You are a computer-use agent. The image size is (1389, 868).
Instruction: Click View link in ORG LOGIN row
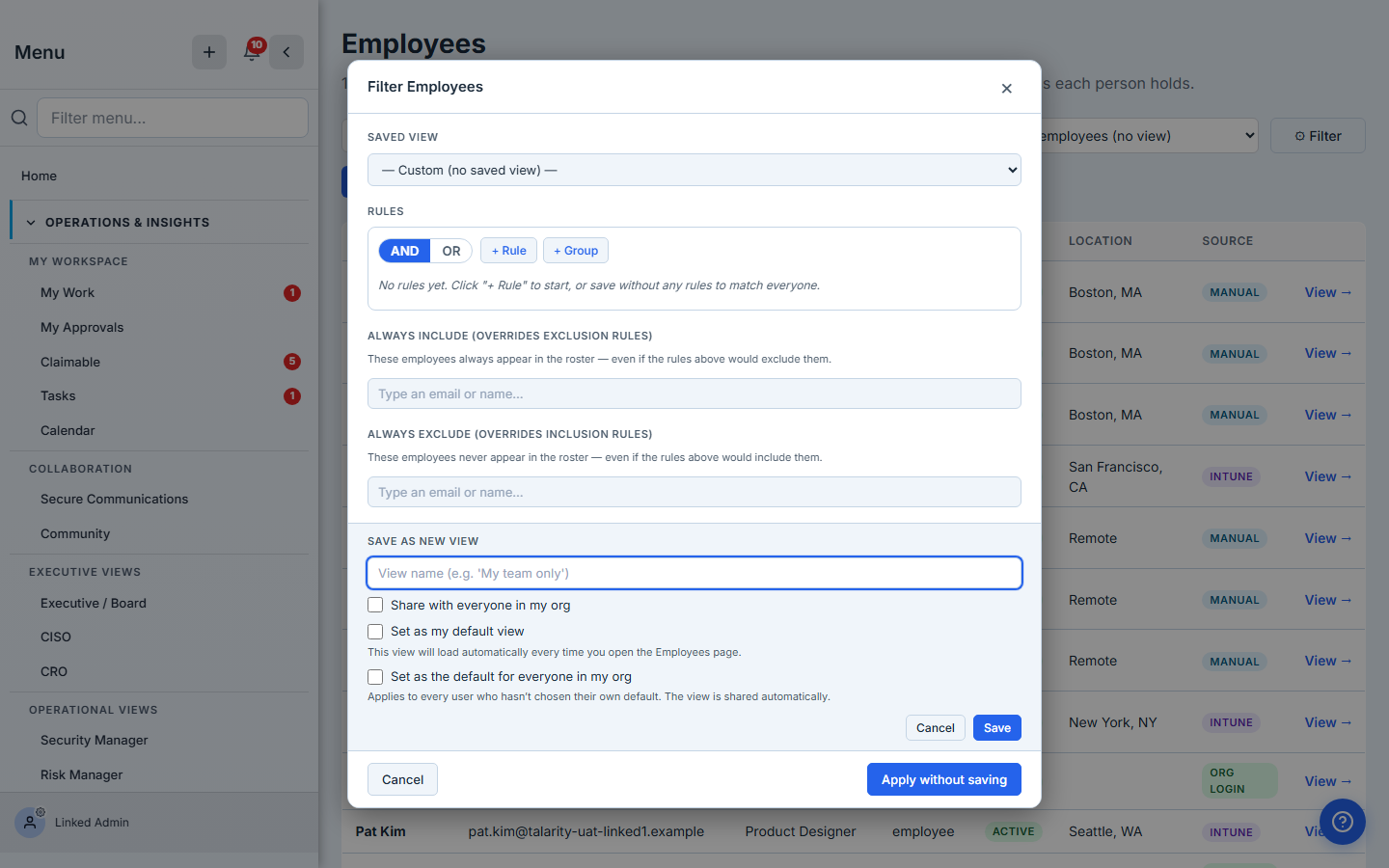1328,781
